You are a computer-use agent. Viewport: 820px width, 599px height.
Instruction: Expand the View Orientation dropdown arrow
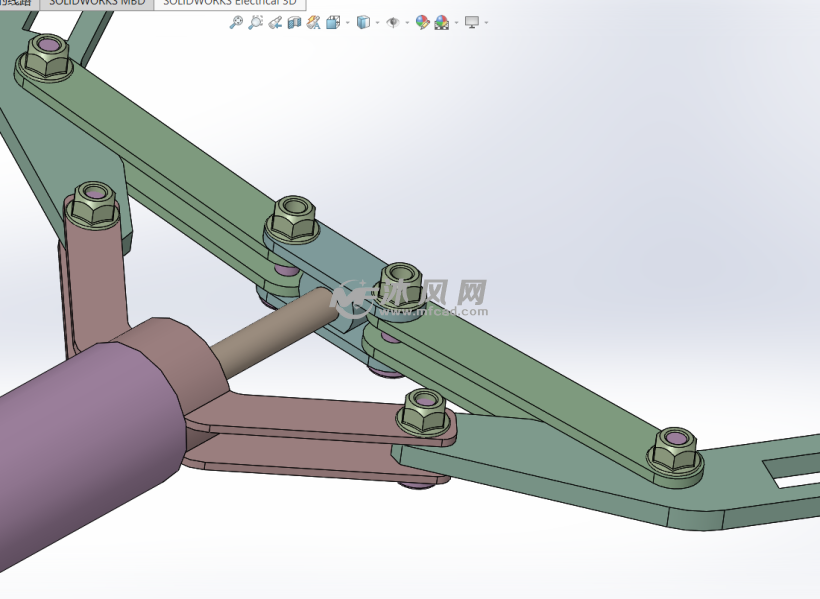(x=347, y=23)
